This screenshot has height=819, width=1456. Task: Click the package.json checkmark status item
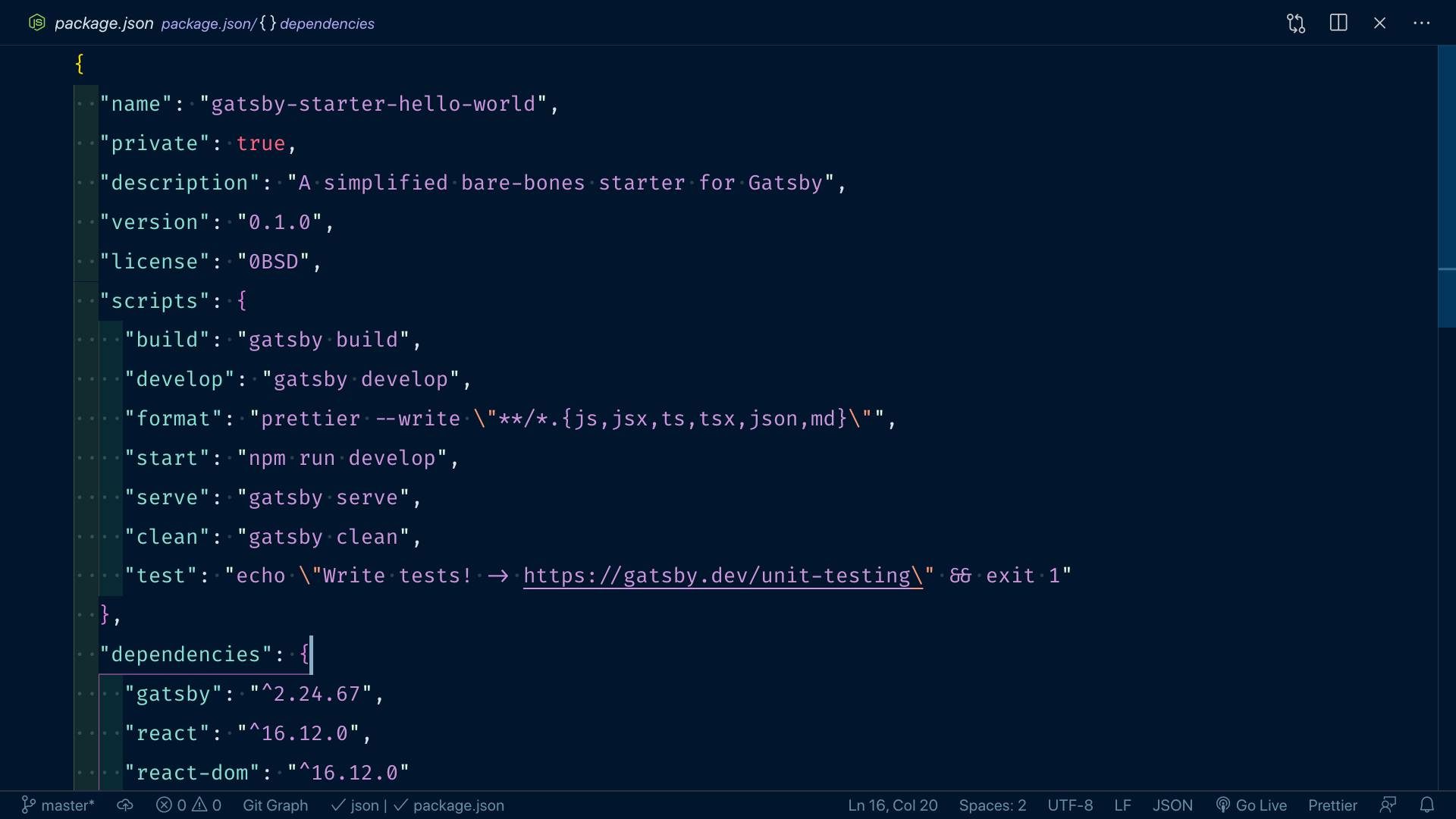tap(449, 805)
